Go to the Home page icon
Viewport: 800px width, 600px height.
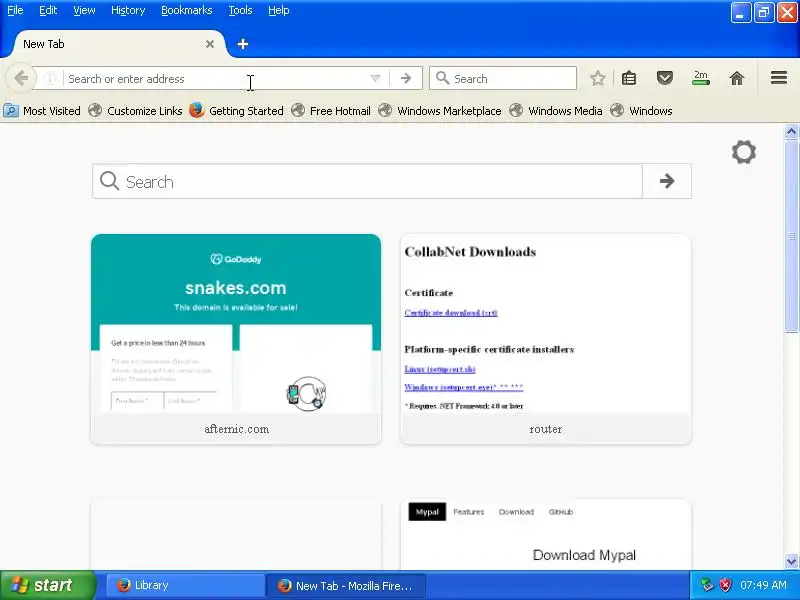click(737, 79)
